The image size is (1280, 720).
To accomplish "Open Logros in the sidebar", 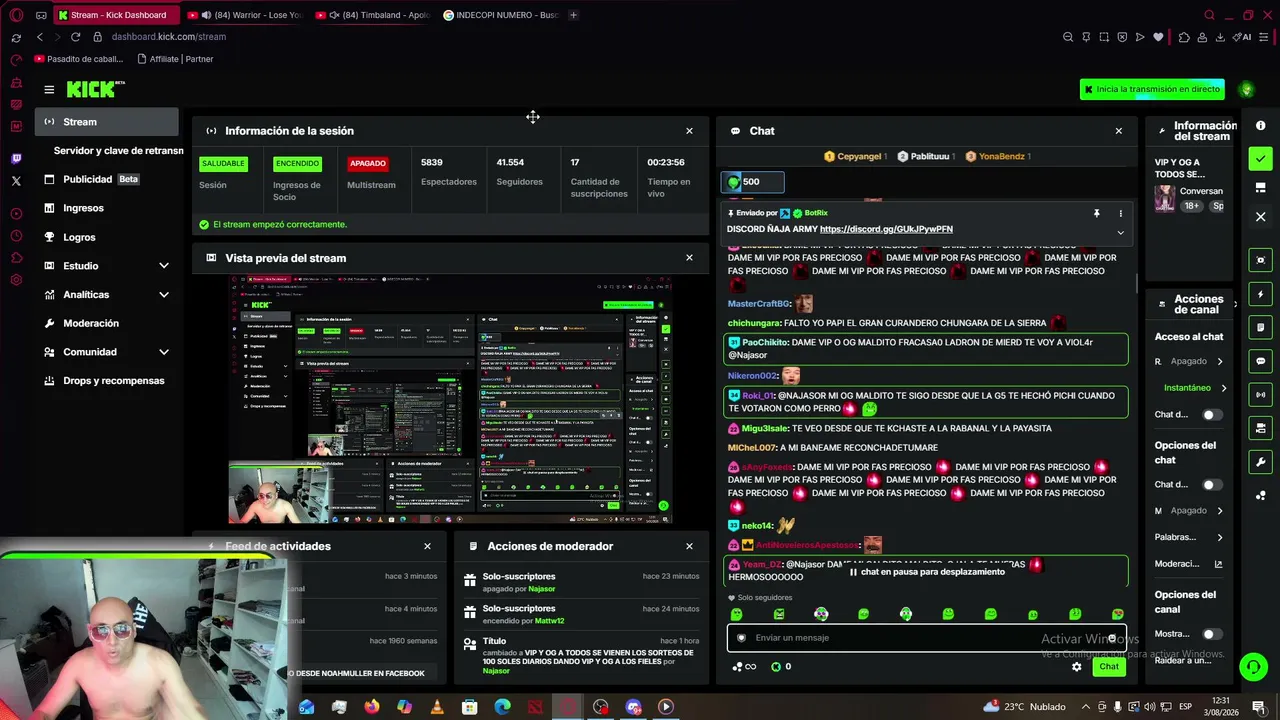I will [x=106, y=237].
